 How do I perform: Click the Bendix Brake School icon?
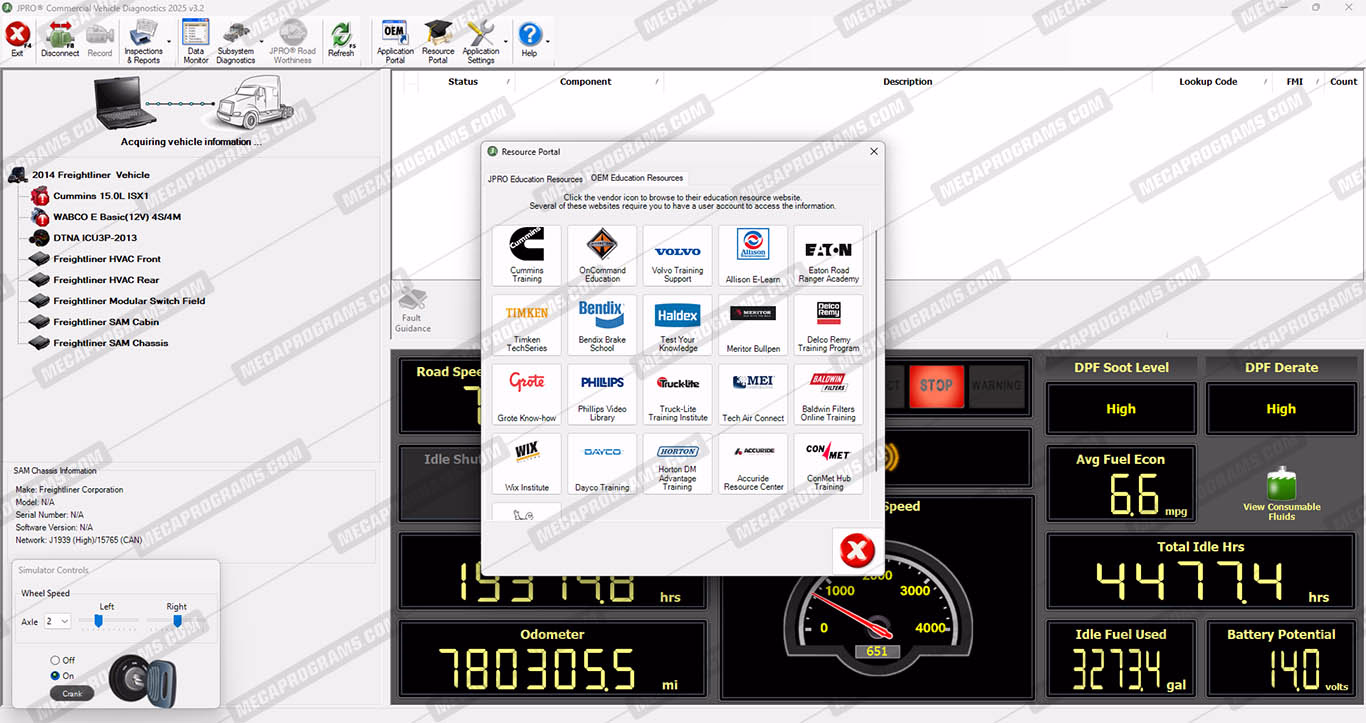pyautogui.click(x=602, y=324)
